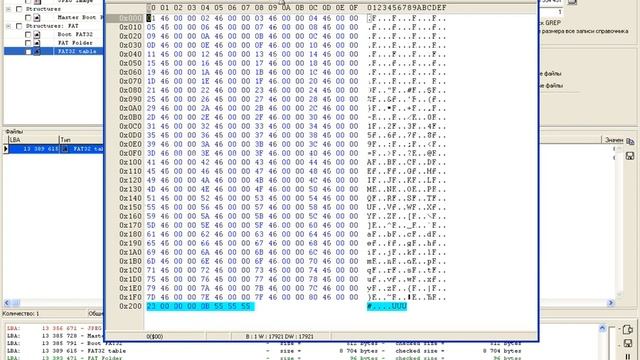Click the save icon below the copy icon

point(630,156)
